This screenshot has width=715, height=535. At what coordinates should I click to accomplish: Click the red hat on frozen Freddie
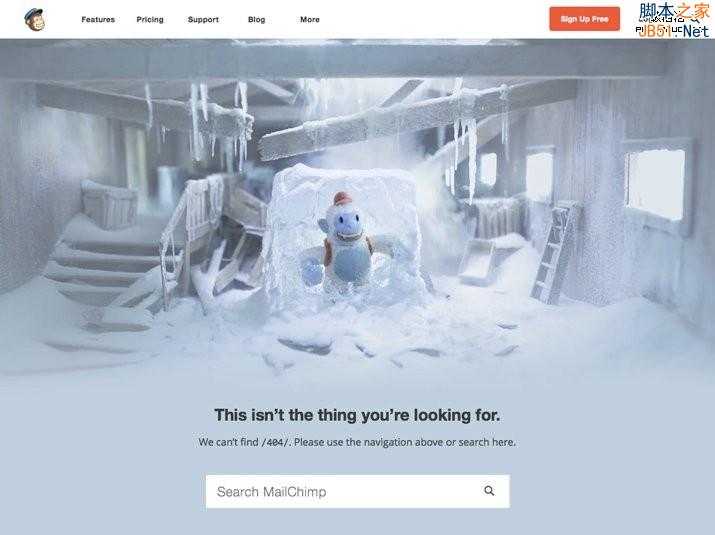(x=342, y=198)
